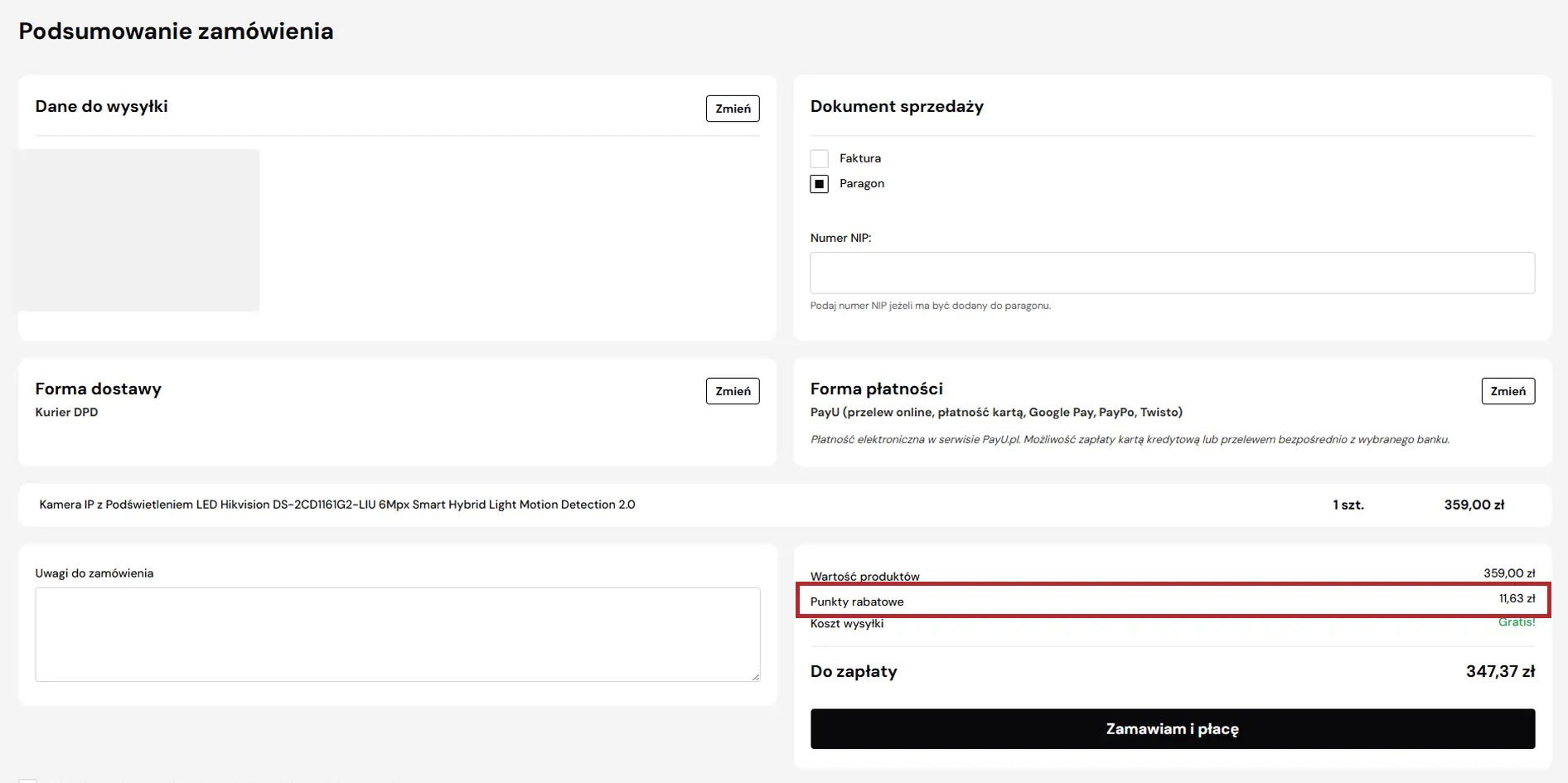Image resolution: width=1568 pixels, height=783 pixels.
Task: Click the textarea resize handle corner
Action: click(755, 676)
